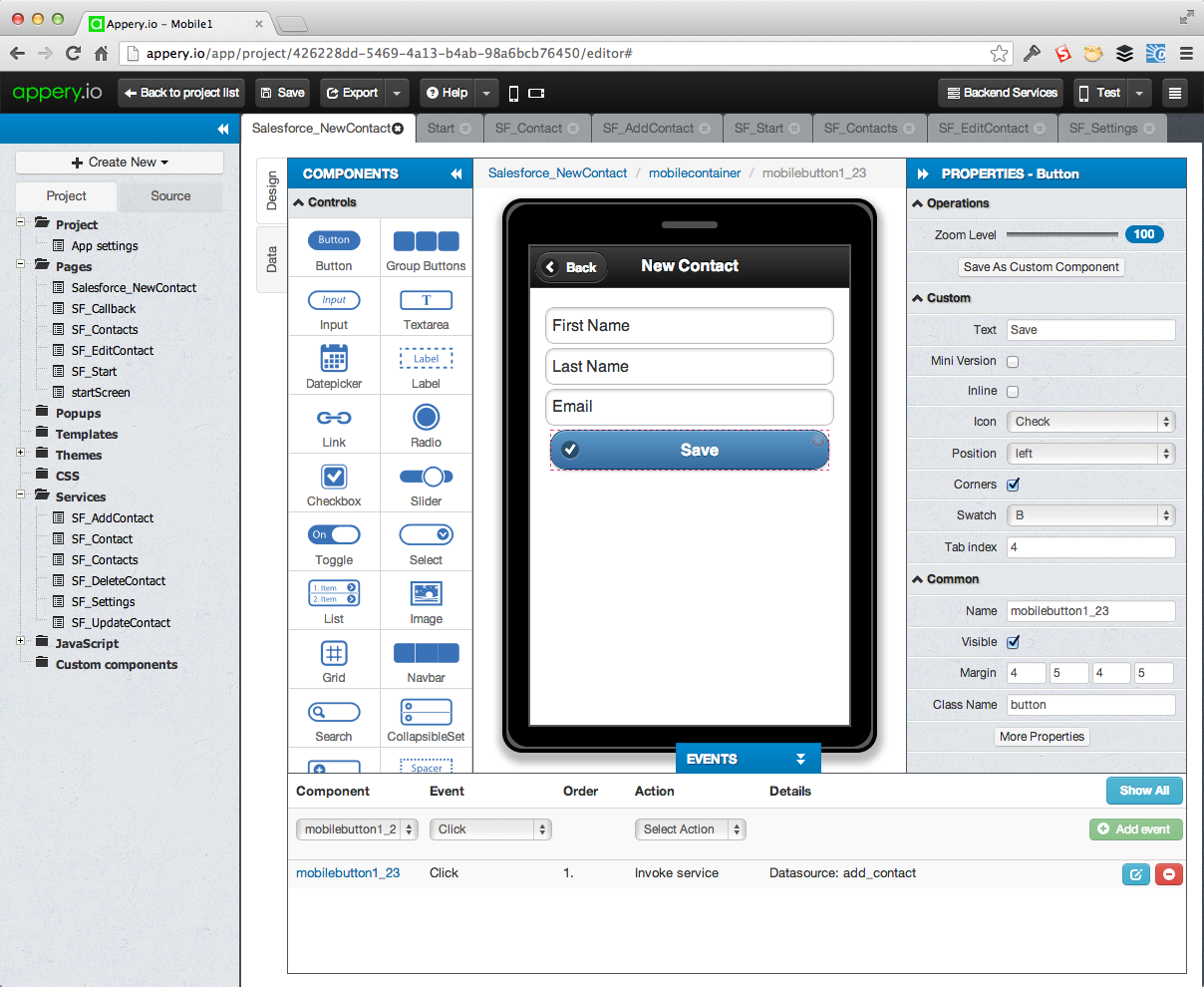1204x987 pixels.
Task: Open the hamburger menu in the app toolbar
Action: point(1174,93)
